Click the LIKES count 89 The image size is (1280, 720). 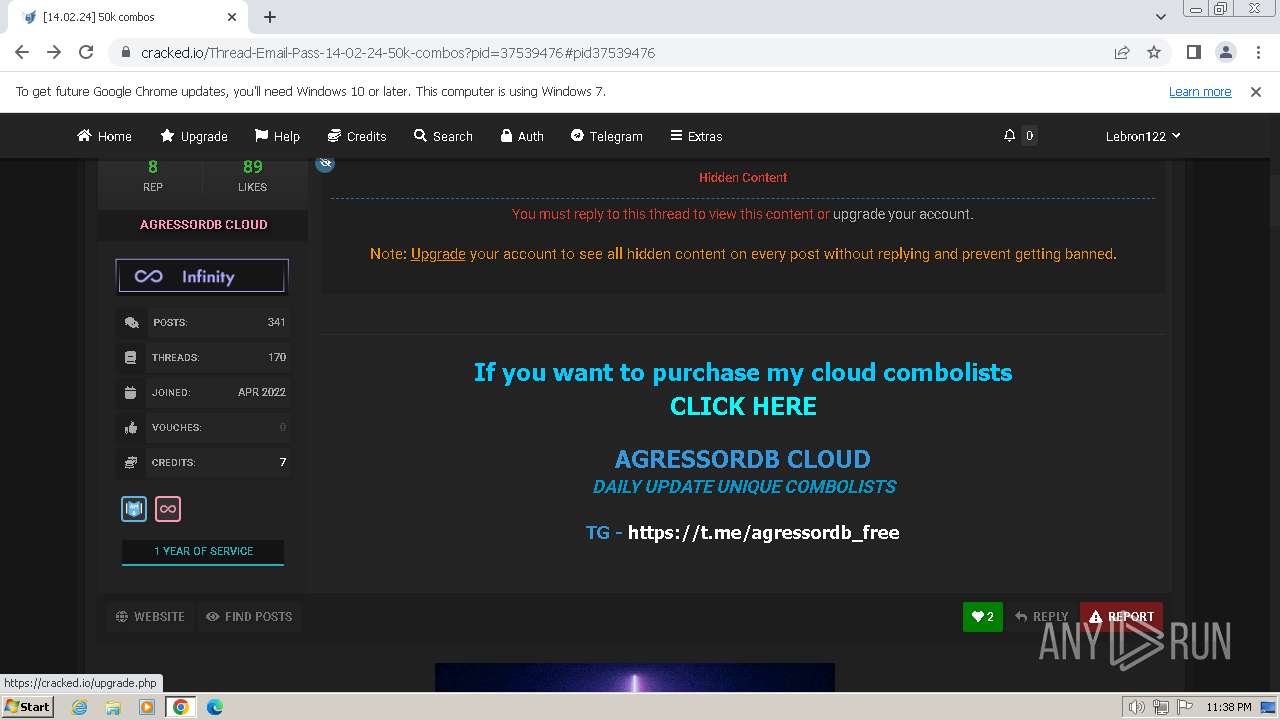point(252,167)
